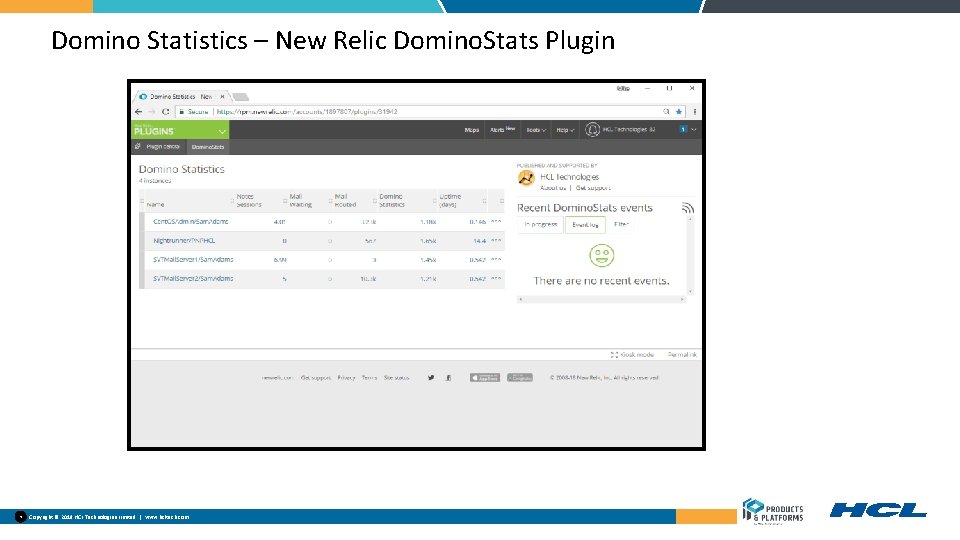Close the Domino Statistics browser tab

[222, 97]
